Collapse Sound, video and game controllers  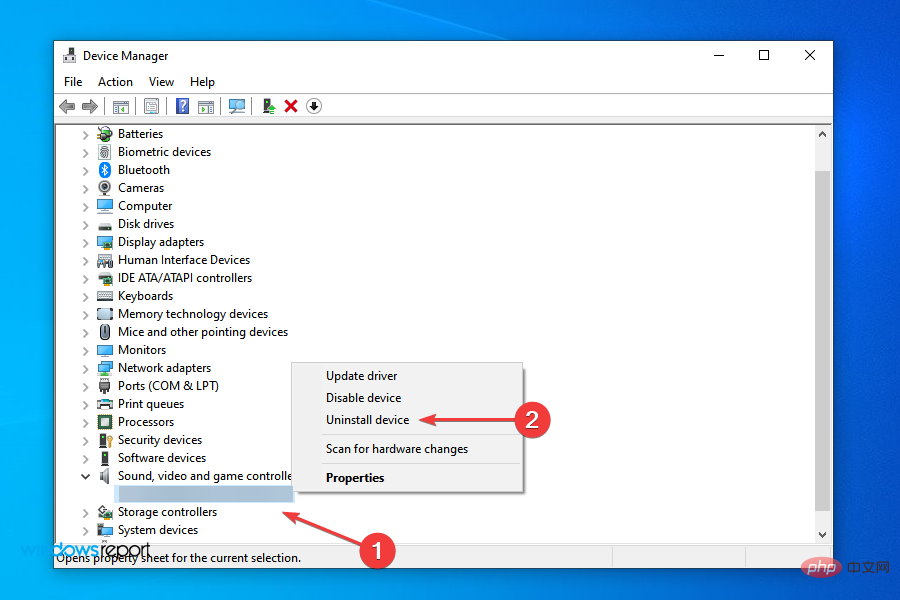[85, 475]
